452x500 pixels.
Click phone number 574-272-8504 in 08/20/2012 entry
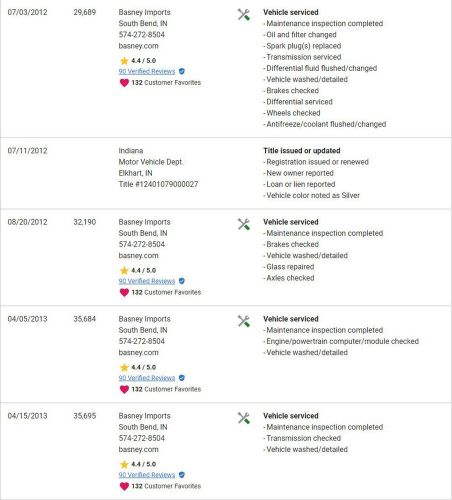[x=142, y=244]
